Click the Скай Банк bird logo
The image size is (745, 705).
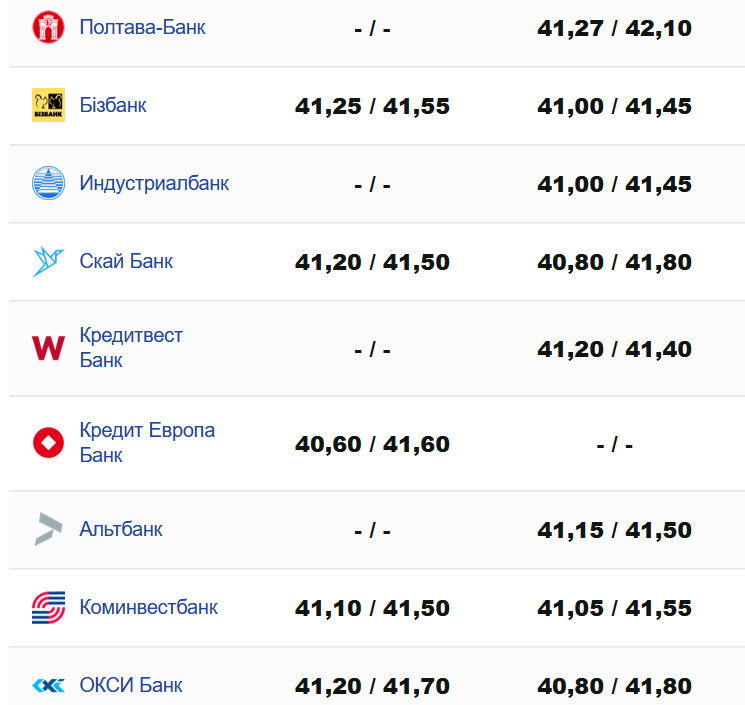tap(48, 261)
